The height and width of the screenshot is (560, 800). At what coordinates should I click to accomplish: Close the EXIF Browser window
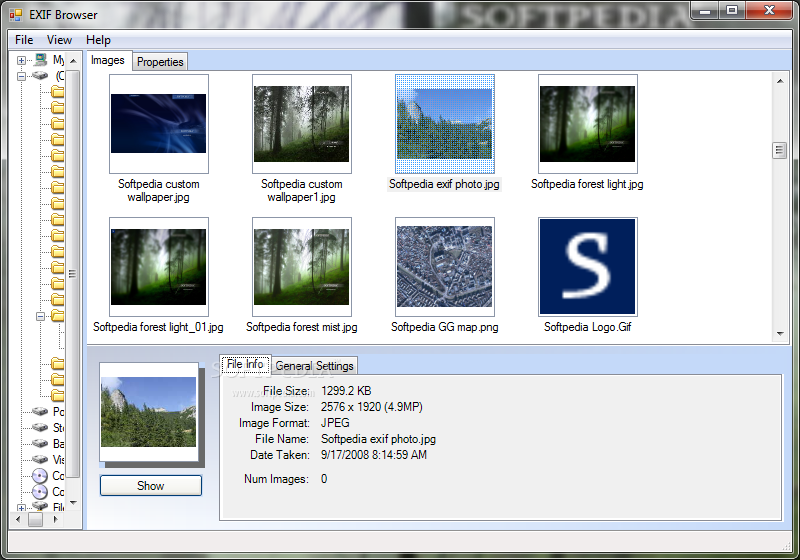(x=770, y=10)
